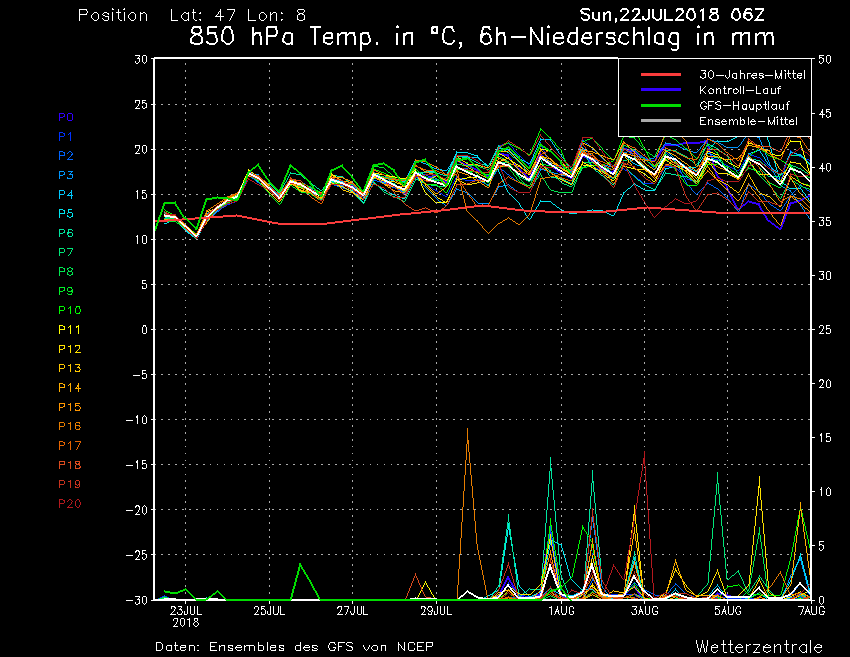Click the green GFS-Hauptlauf legend line

[660, 105]
